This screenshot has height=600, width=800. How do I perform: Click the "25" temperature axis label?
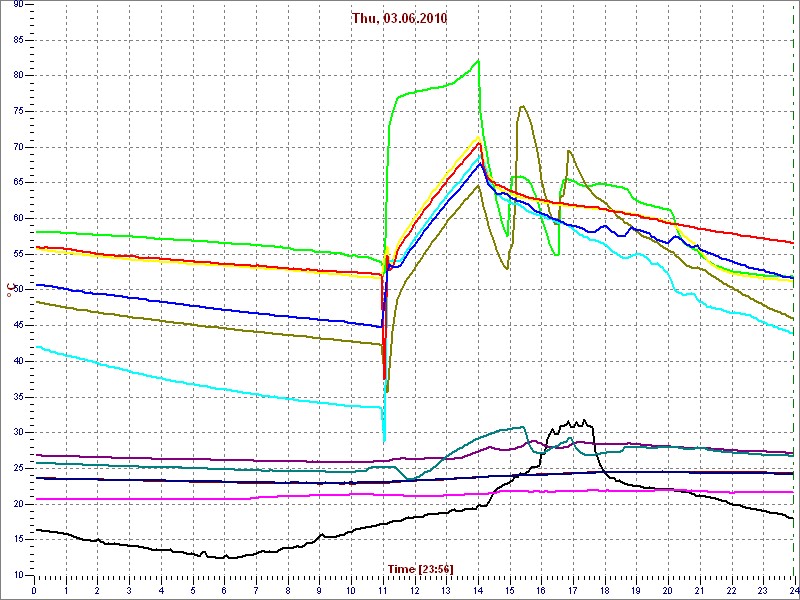click(16, 468)
